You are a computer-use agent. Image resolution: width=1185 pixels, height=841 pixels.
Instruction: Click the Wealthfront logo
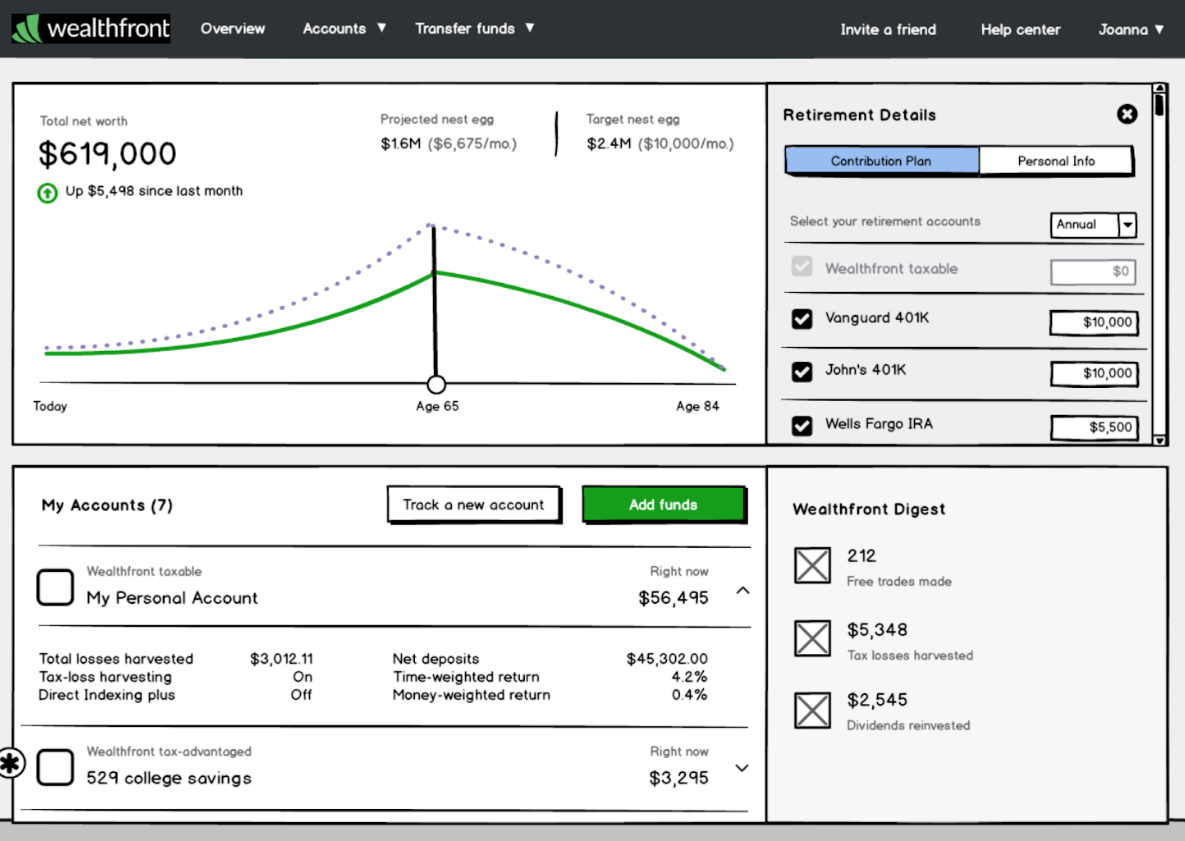point(91,29)
